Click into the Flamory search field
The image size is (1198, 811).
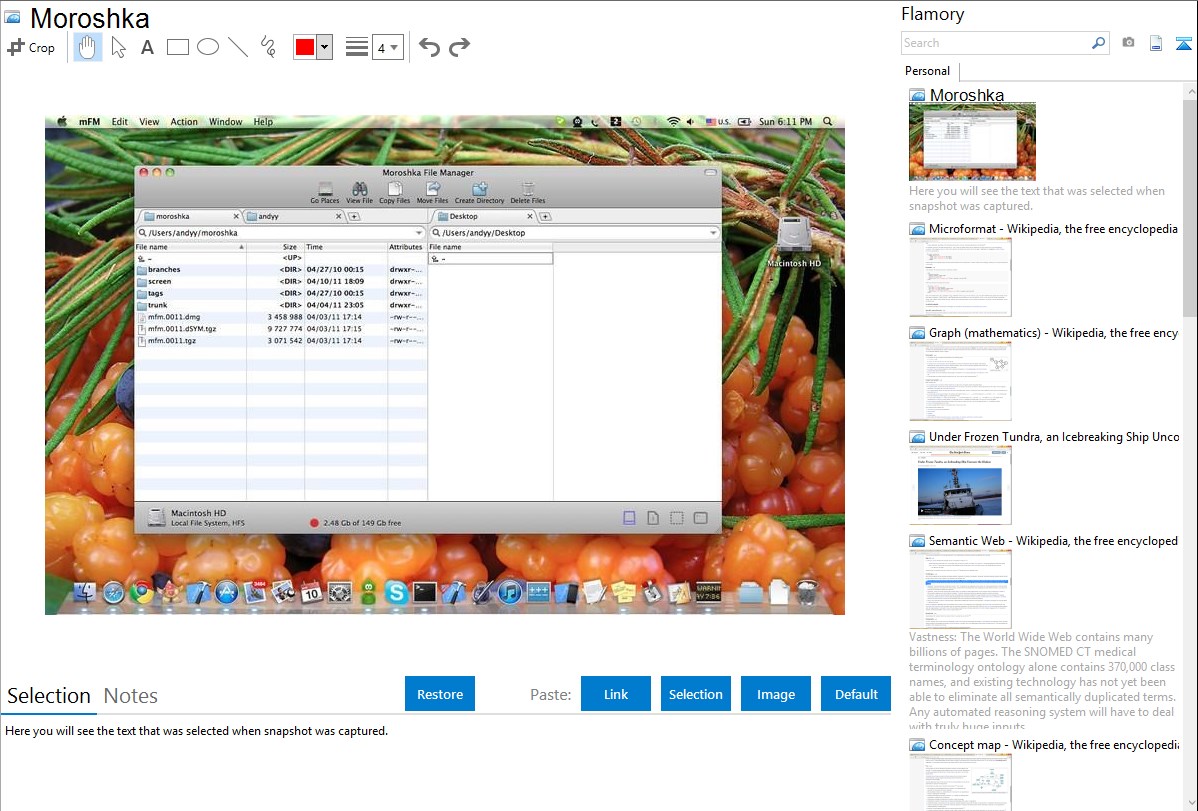[995, 43]
